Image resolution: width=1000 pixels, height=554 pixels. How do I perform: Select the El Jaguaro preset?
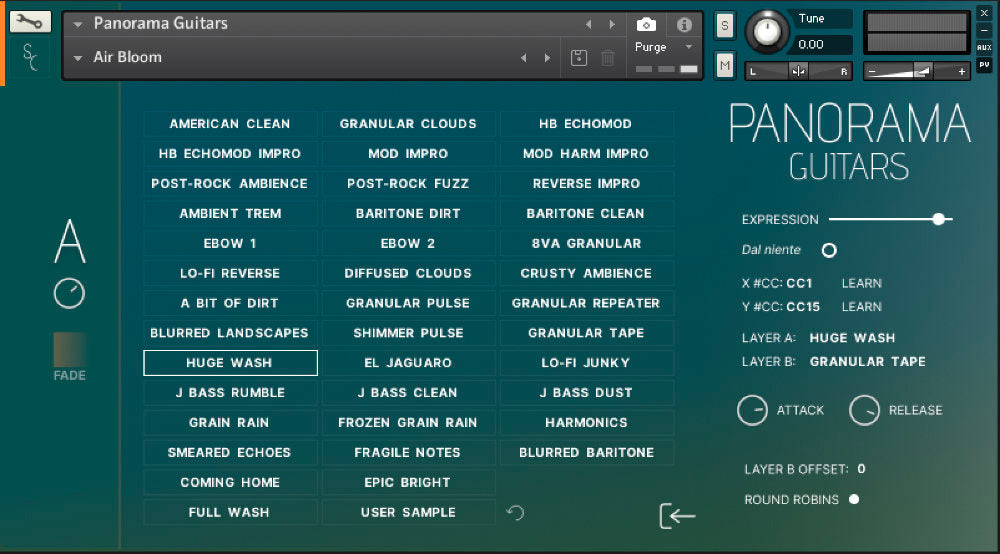(408, 363)
